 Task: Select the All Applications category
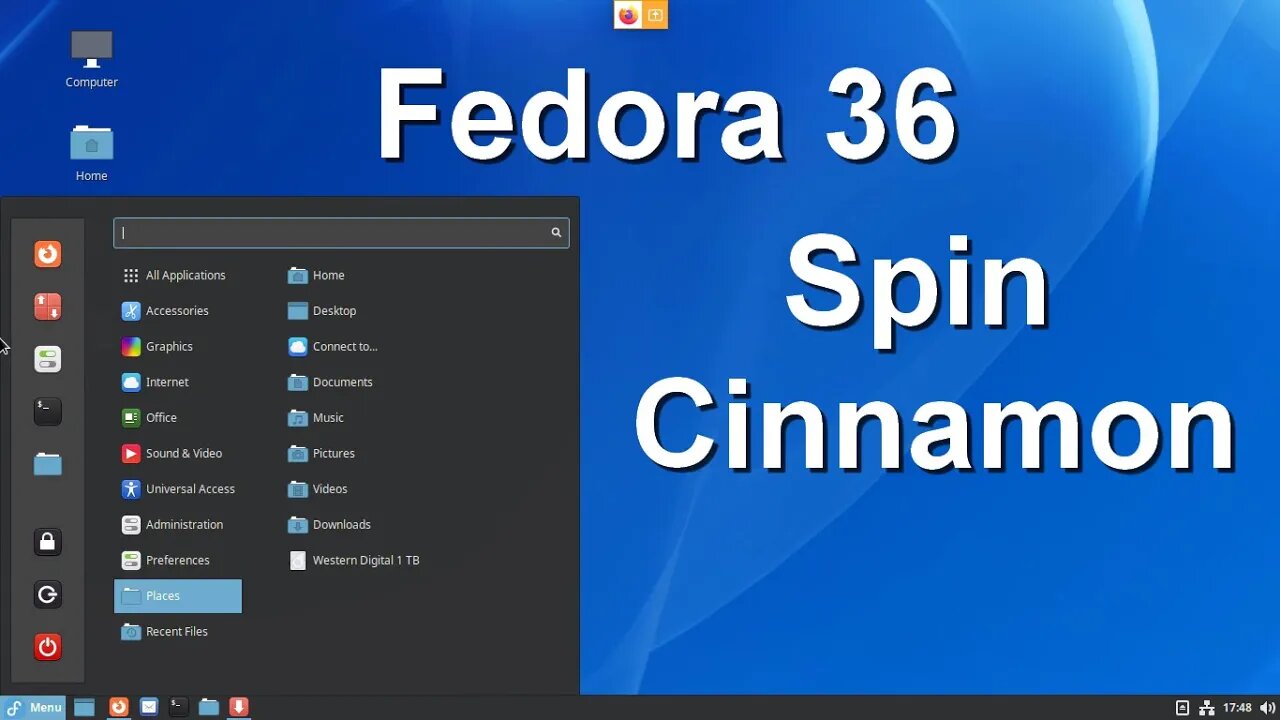(x=177, y=275)
